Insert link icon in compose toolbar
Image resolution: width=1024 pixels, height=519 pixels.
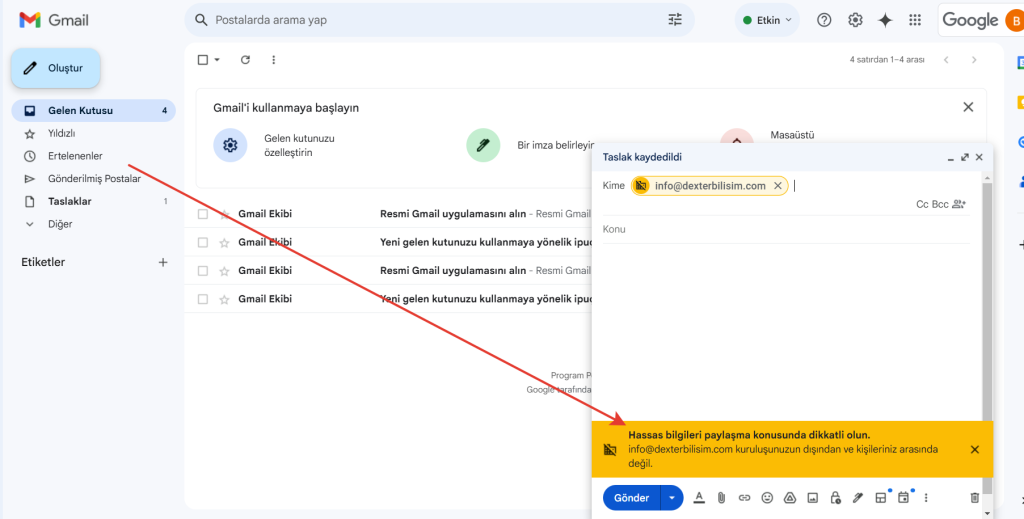pyautogui.click(x=744, y=498)
